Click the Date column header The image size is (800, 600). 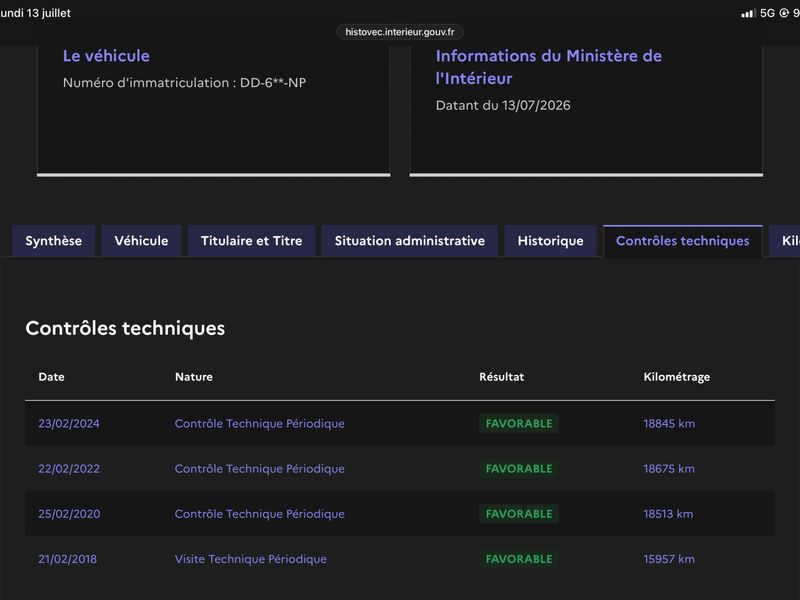[52, 377]
